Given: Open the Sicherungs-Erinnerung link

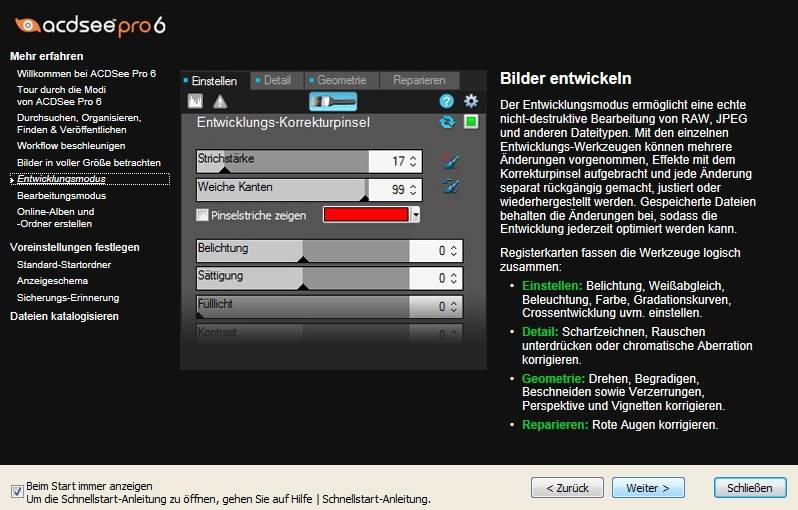Looking at the screenshot, I should coord(68,298).
